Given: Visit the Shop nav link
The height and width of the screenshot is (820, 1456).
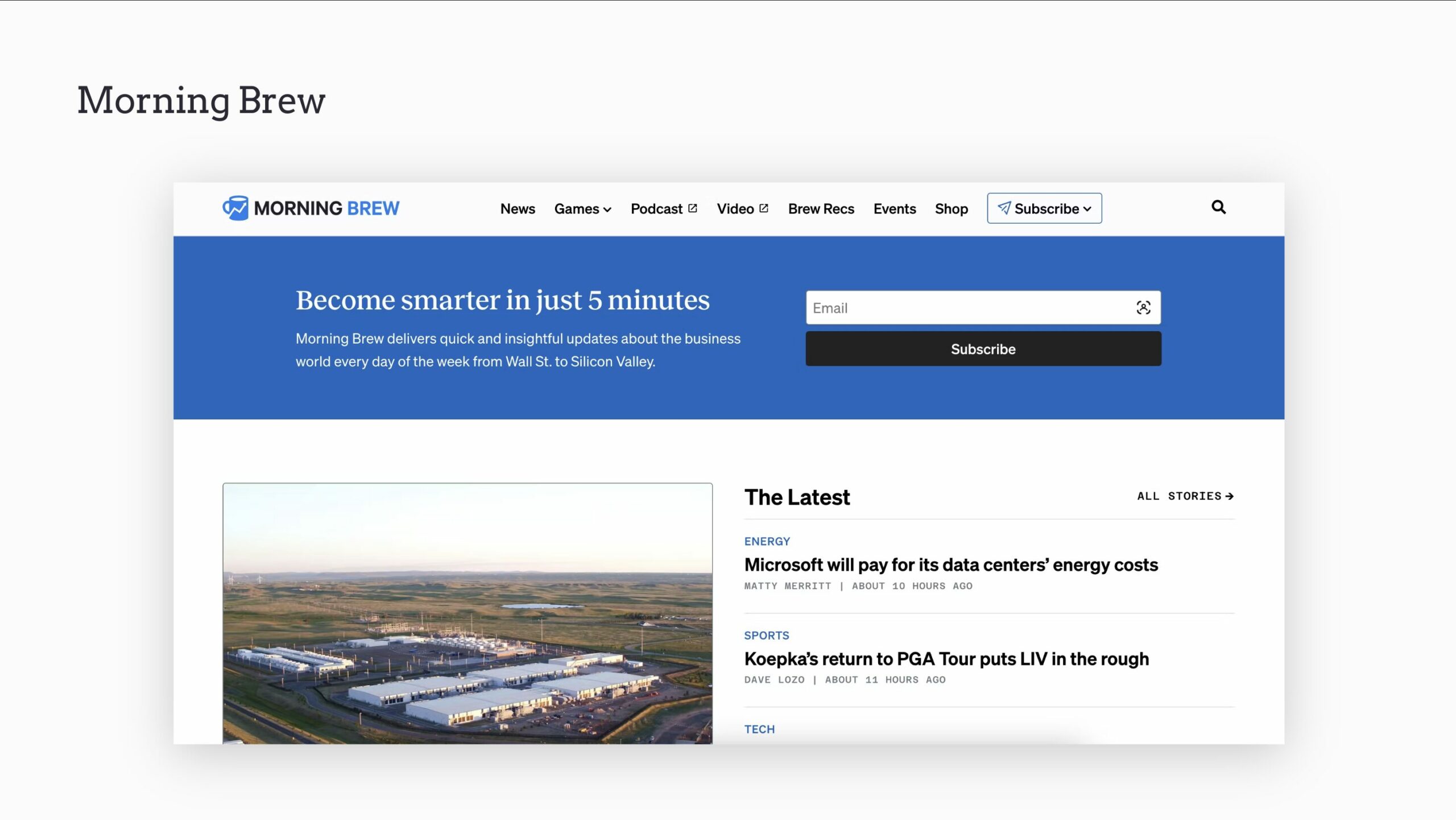Looking at the screenshot, I should click(x=951, y=209).
